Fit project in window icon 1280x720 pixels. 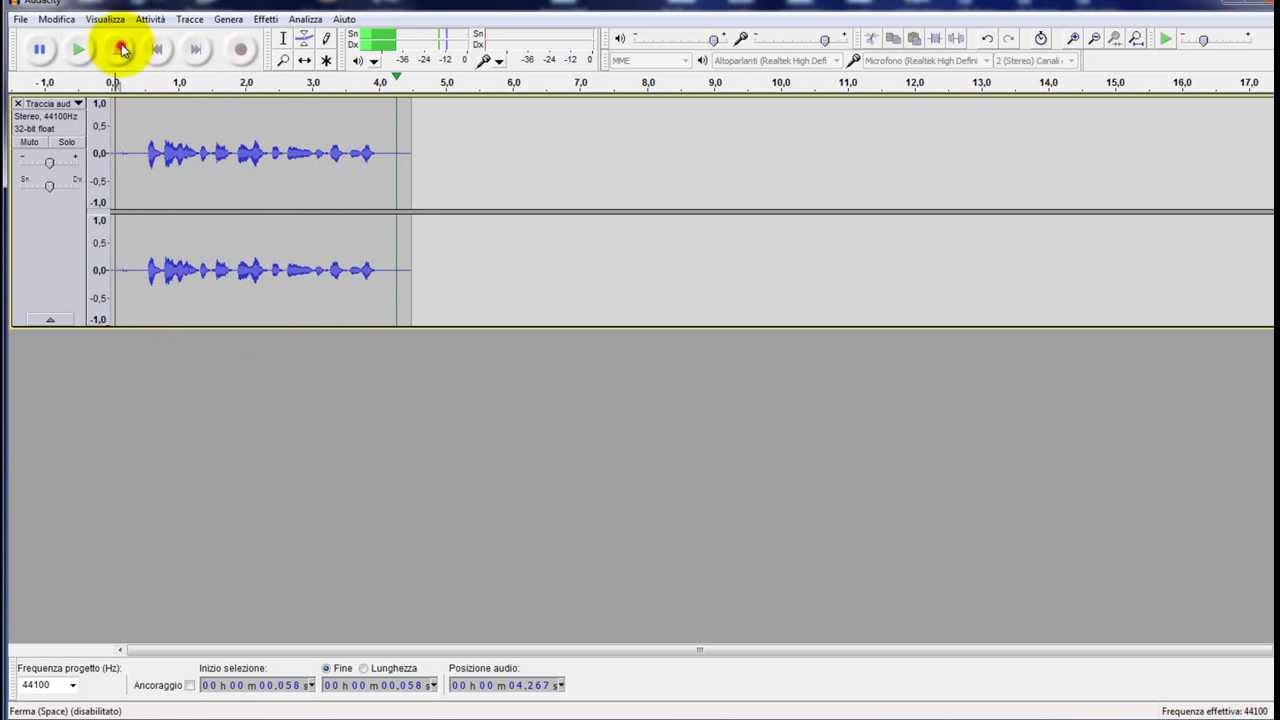coord(1136,38)
